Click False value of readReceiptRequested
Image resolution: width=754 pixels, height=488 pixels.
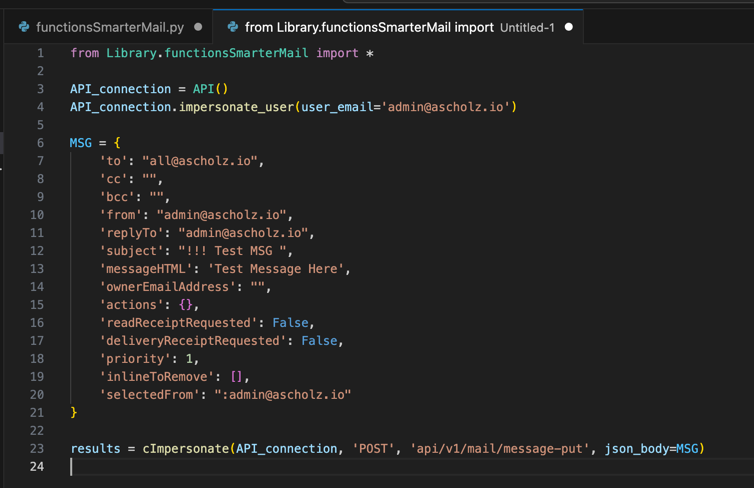(x=291, y=323)
